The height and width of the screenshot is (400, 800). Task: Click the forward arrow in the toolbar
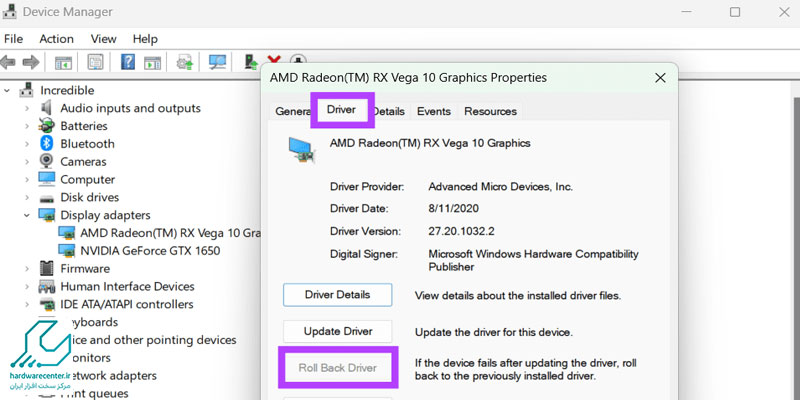(31, 63)
